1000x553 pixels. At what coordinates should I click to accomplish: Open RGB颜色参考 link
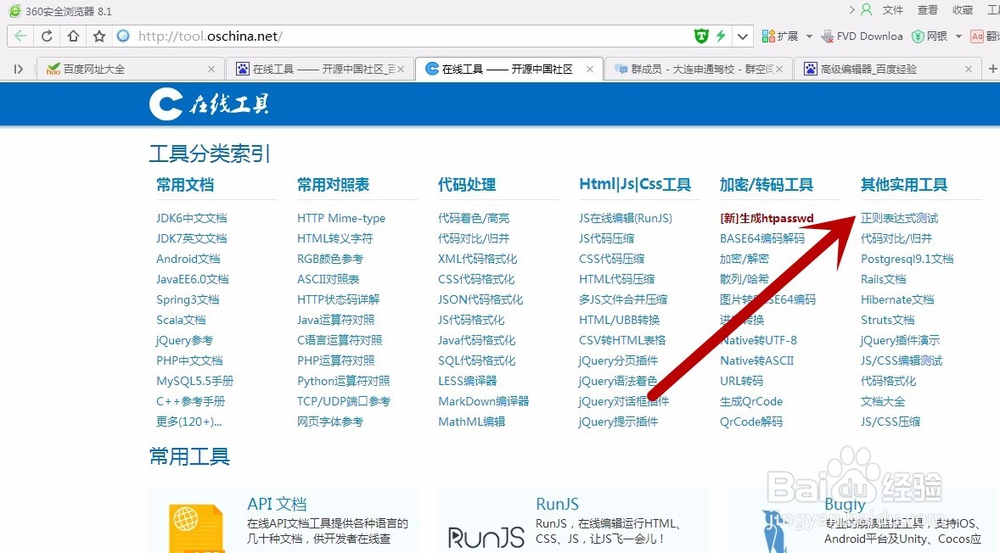point(330,259)
